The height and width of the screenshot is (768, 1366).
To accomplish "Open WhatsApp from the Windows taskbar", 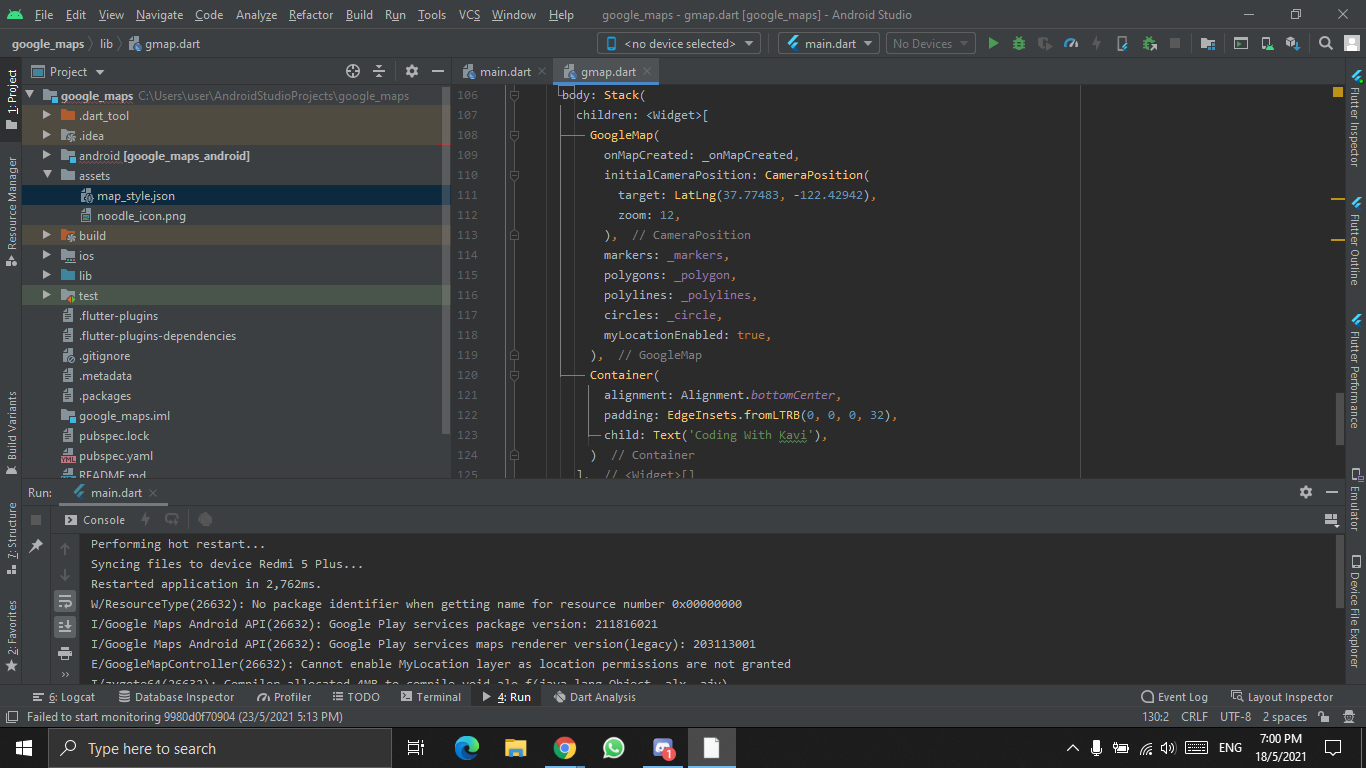I will [x=614, y=748].
